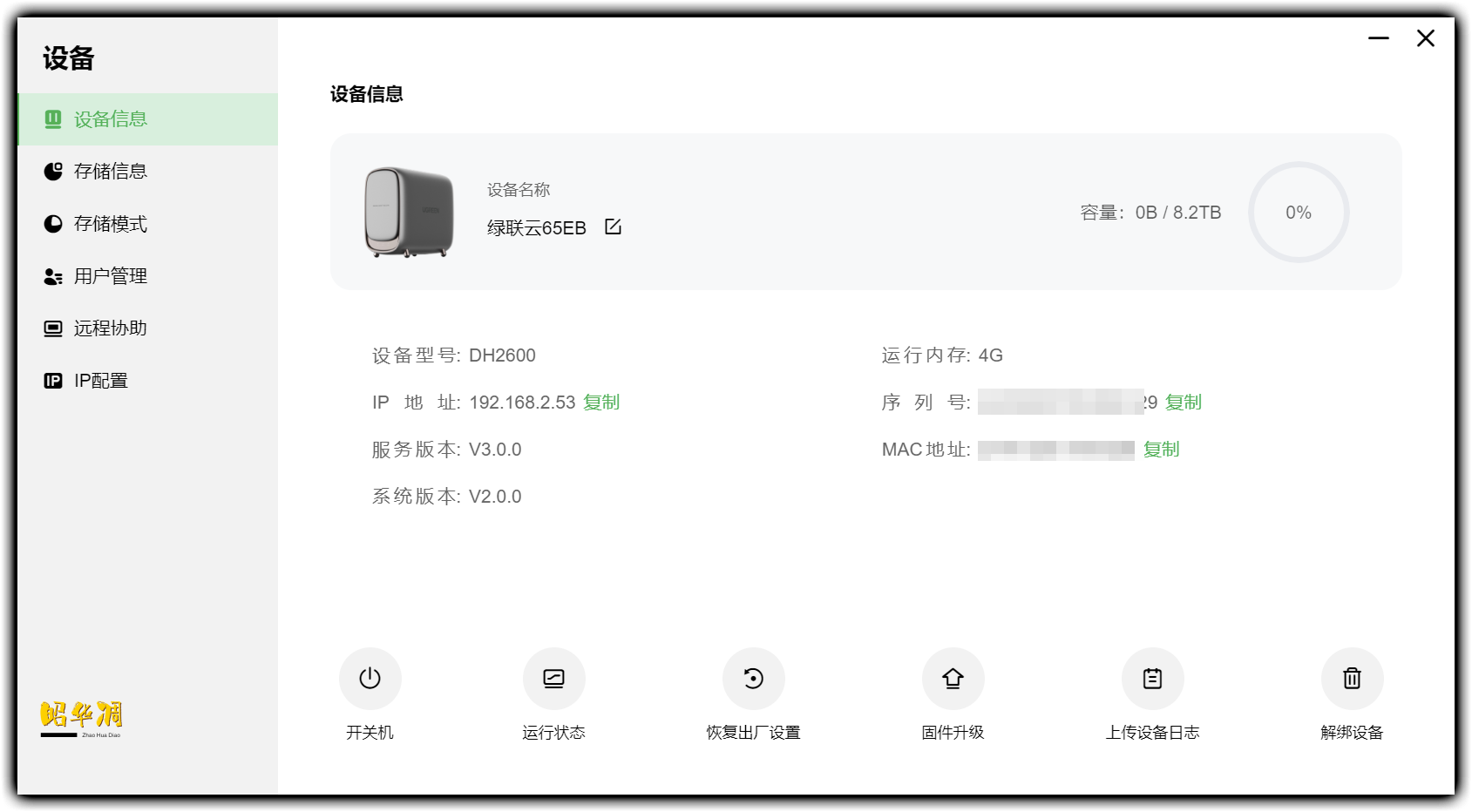Copy the MAC address
The image size is (1472, 812).
1161,450
